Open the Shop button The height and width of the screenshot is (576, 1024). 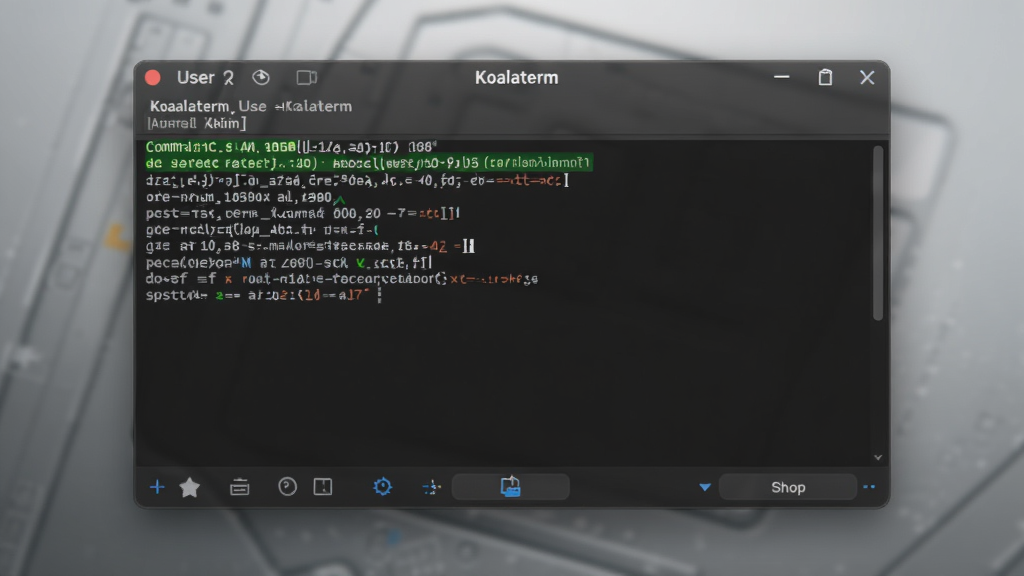pyautogui.click(x=788, y=487)
